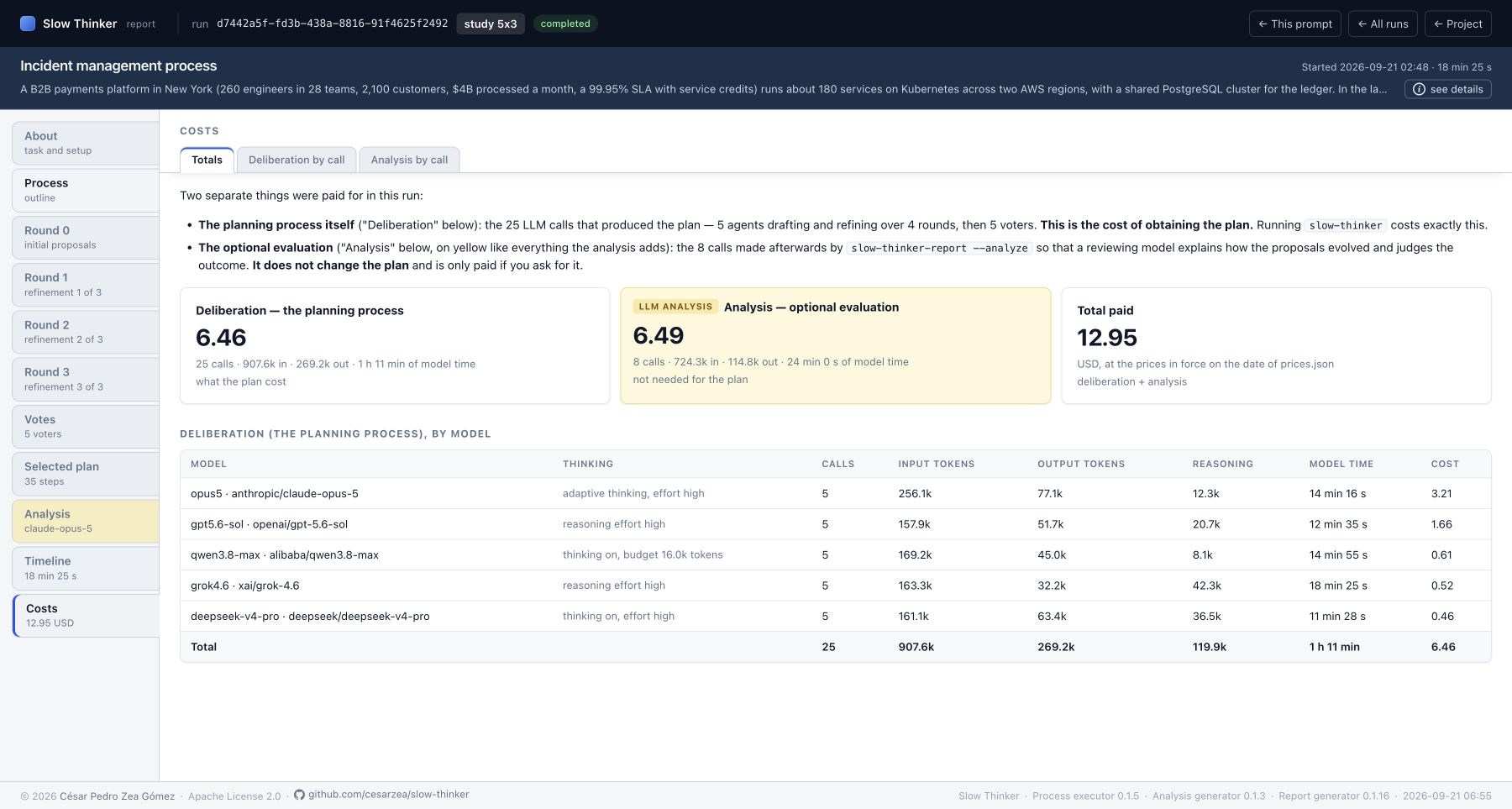Click the run ID in header
Viewport: 1512px width, 809px height.
click(x=332, y=24)
